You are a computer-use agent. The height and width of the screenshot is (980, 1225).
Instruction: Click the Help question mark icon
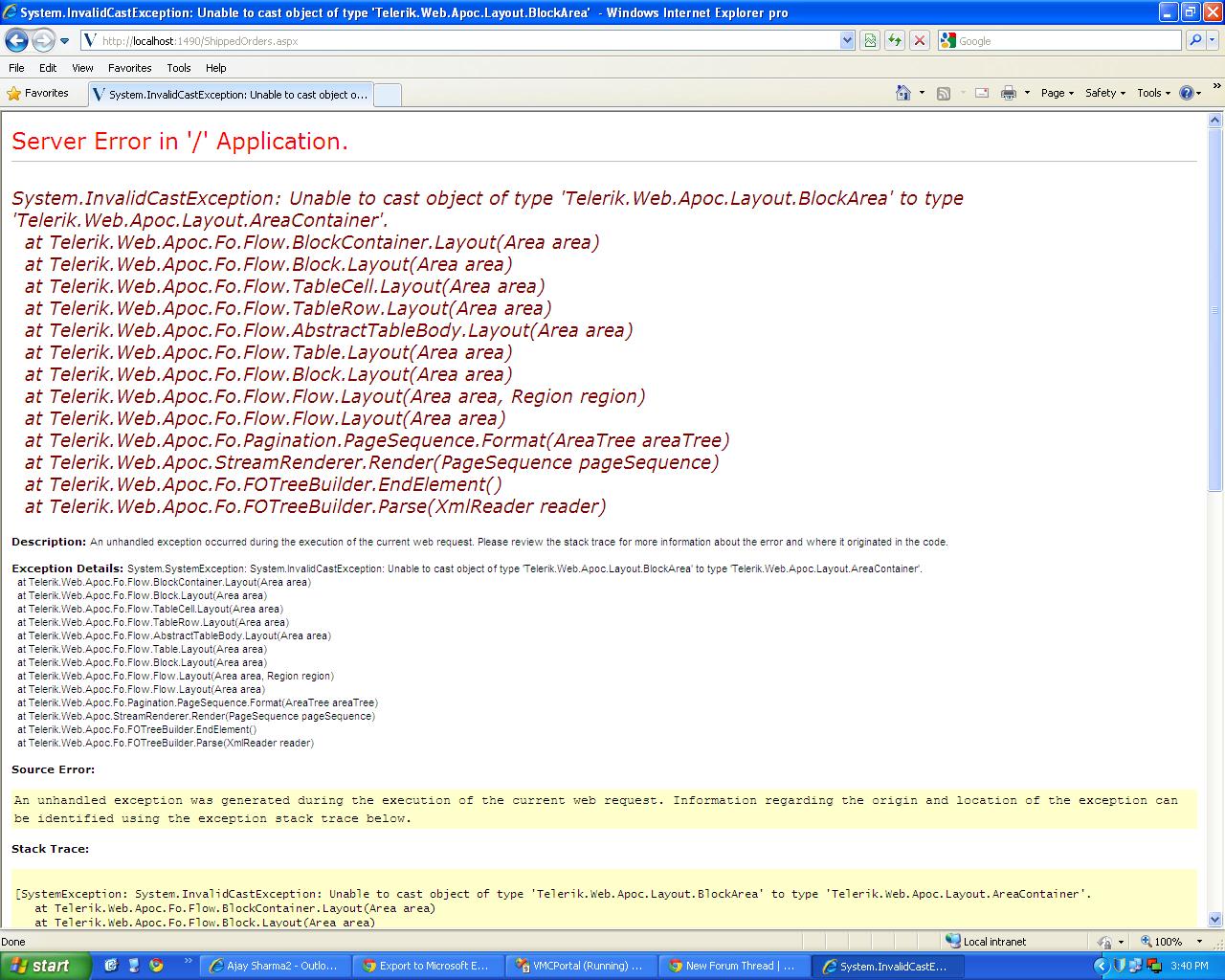(1188, 93)
